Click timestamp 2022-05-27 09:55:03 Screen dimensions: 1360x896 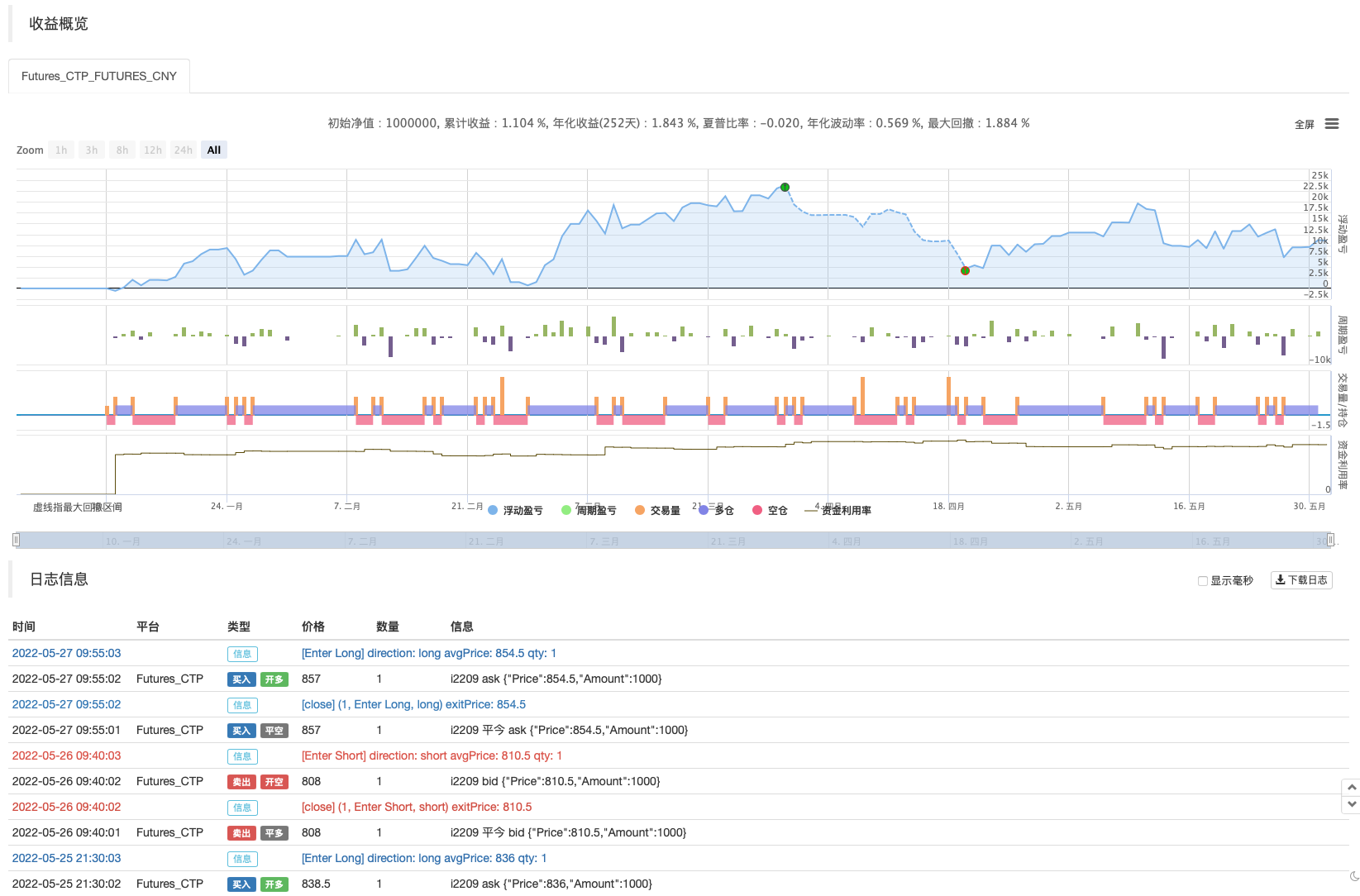tap(67, 653)
